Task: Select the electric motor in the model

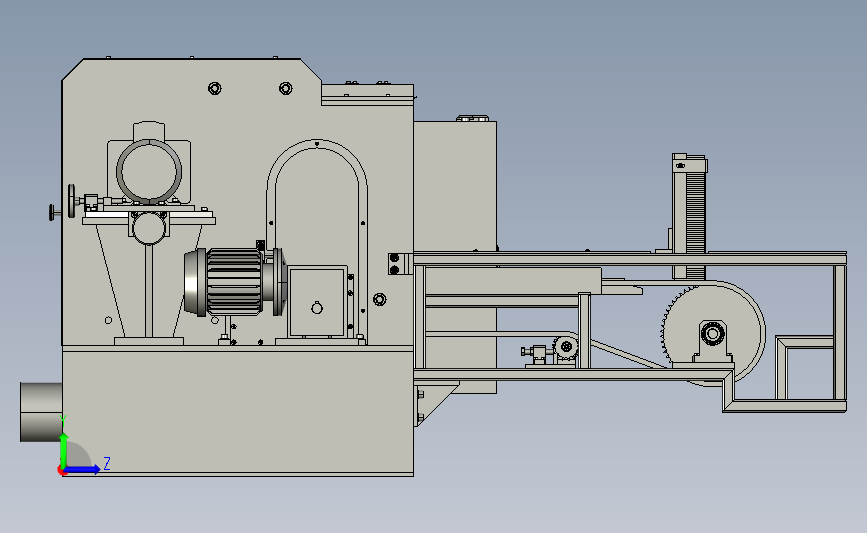Action: coord(234,282)
